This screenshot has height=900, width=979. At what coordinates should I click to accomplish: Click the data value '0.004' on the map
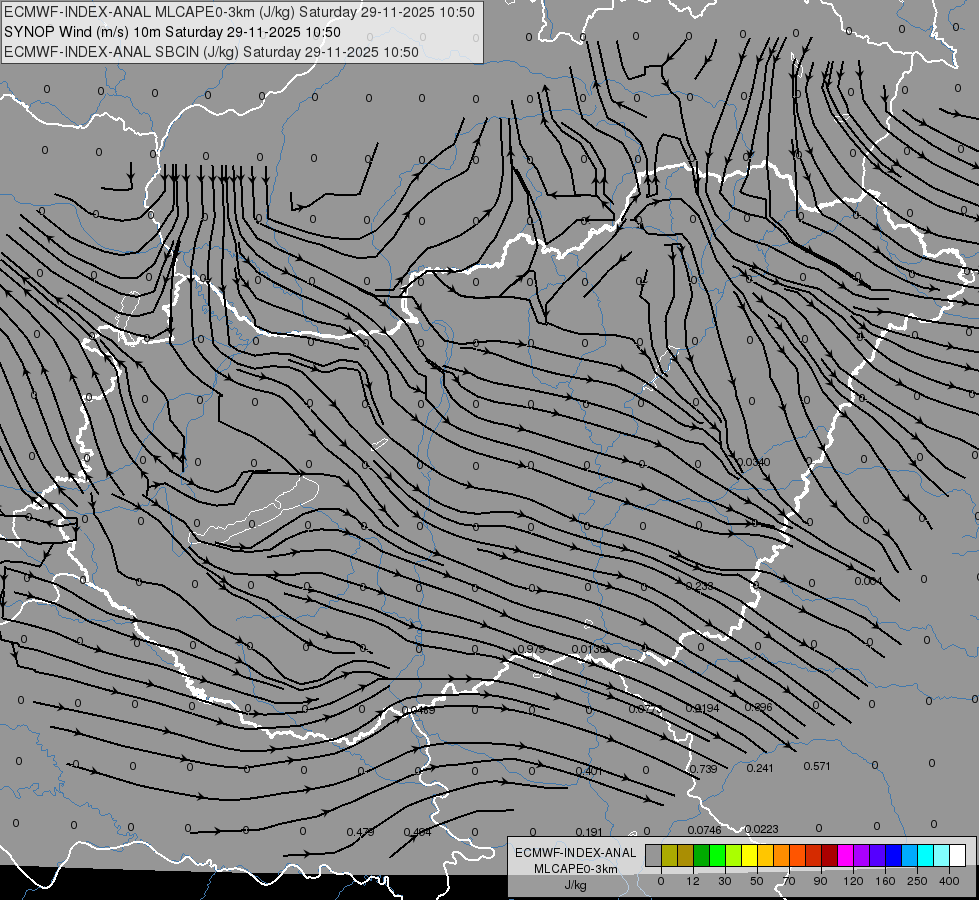pyautogui.click(x=868, y=581)
